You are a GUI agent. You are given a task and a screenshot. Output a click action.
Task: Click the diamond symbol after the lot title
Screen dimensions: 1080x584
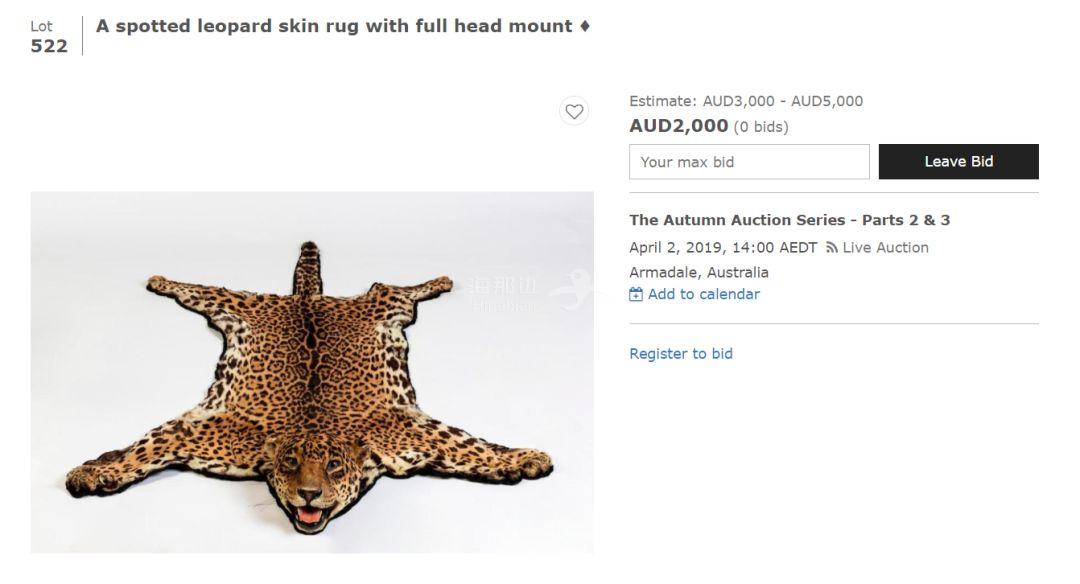click(584, 26)
